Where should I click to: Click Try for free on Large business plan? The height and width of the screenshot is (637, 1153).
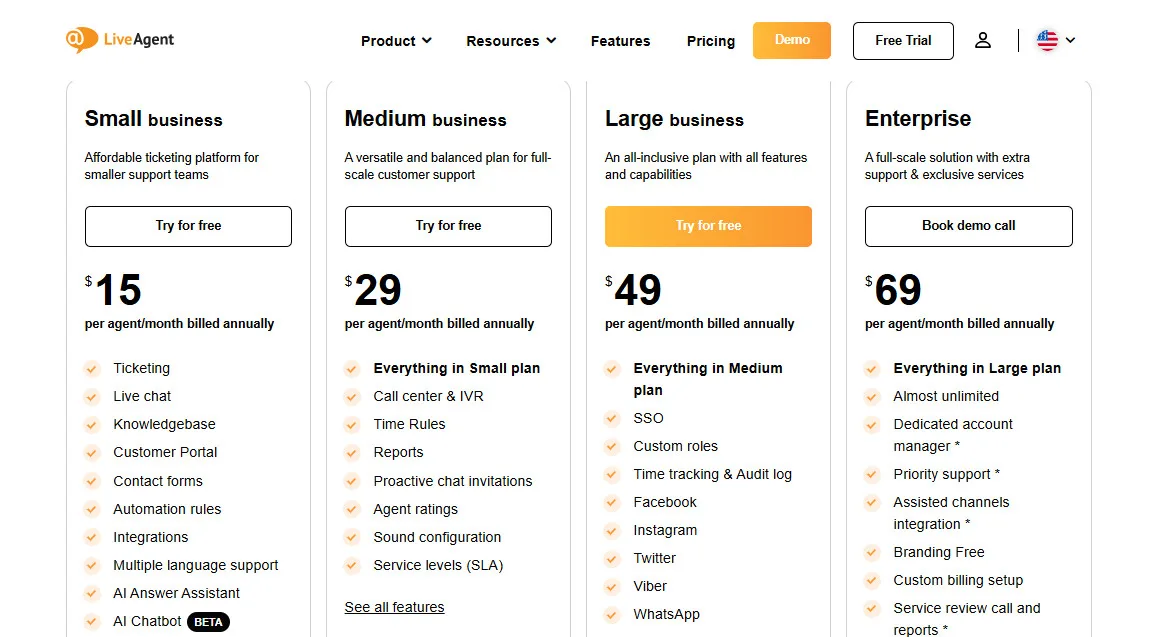[708, 226]
